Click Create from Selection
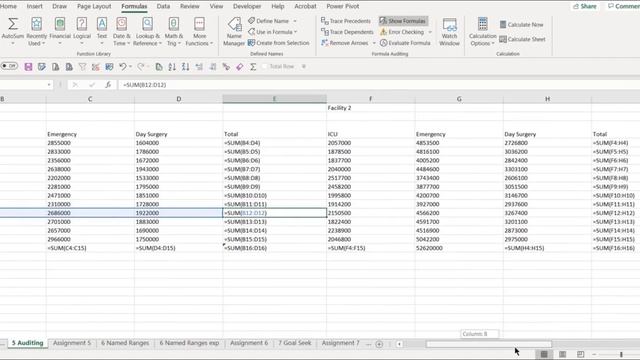 [278, 43]
